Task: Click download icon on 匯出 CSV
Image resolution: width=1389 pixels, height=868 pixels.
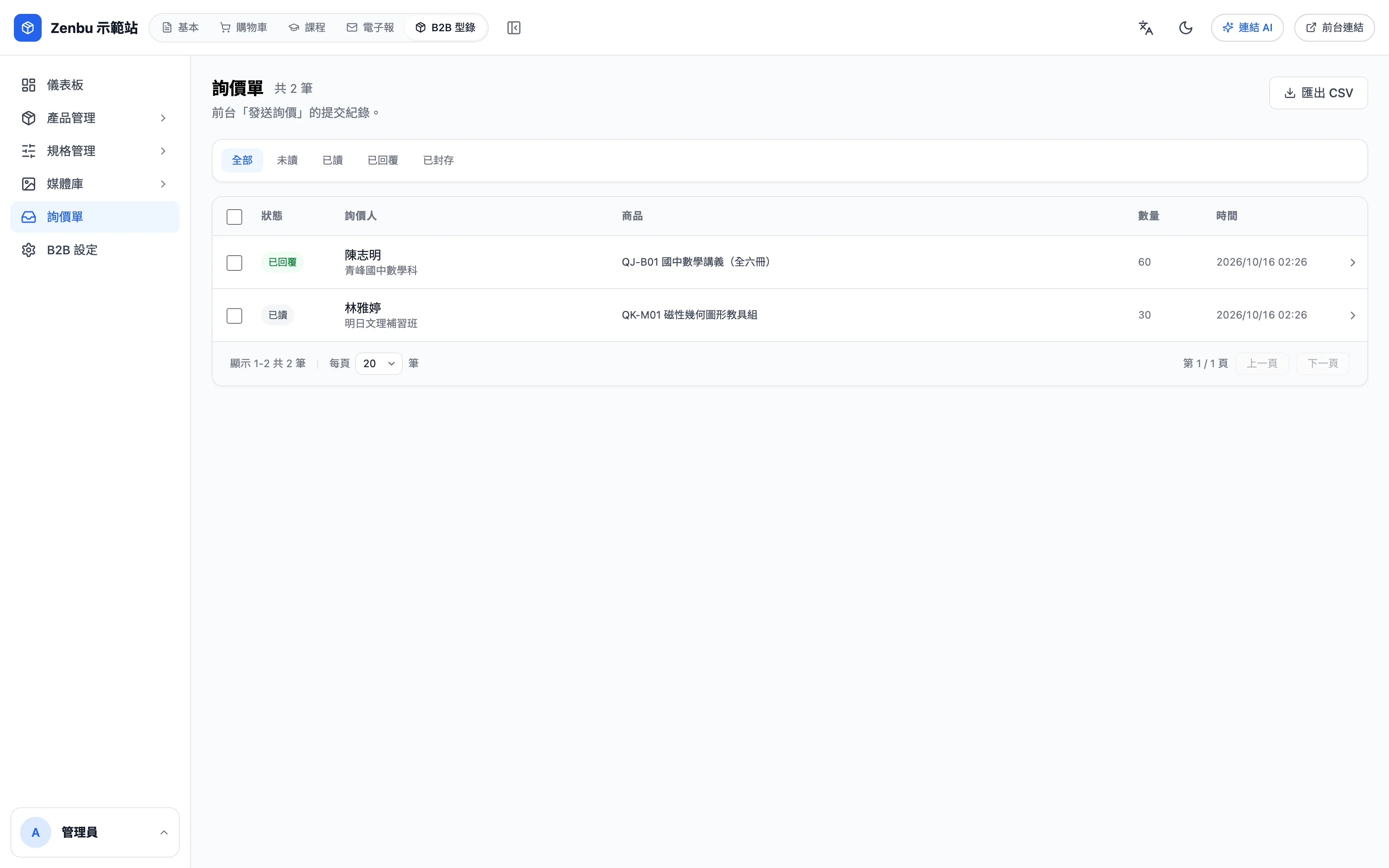Action: [x=1290, y=93]
